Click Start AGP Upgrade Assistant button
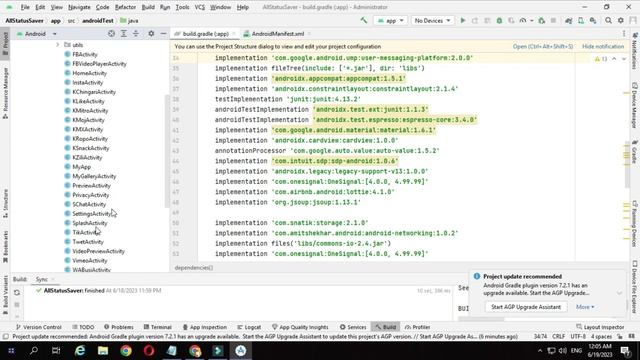 pyautogui.click(x=526, y=307)
